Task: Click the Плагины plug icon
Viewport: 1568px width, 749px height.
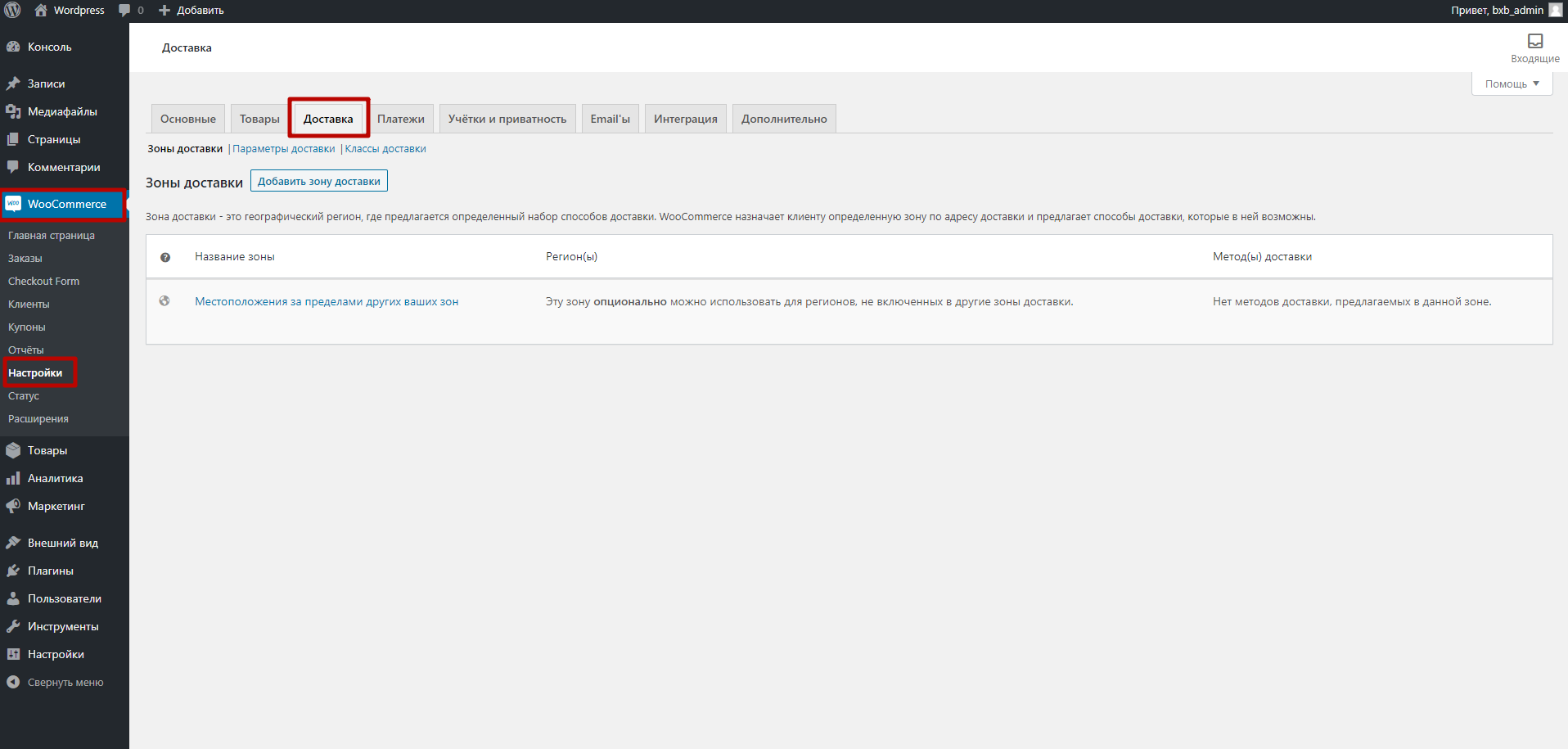Action: click(x=13, y=571)
